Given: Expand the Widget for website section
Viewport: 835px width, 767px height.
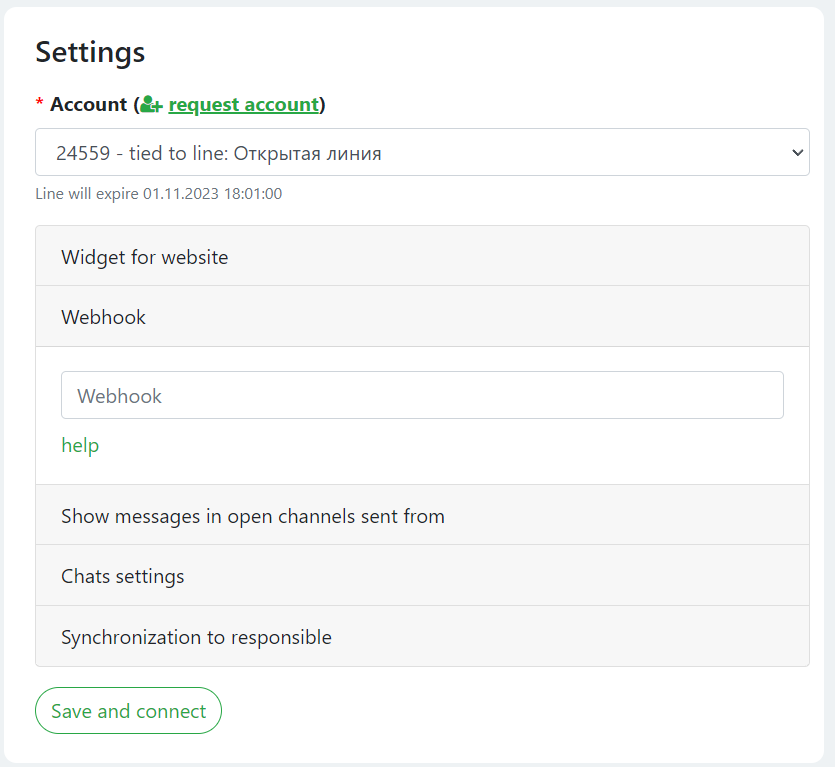Looking at the screenshot, I should point(422,257).
